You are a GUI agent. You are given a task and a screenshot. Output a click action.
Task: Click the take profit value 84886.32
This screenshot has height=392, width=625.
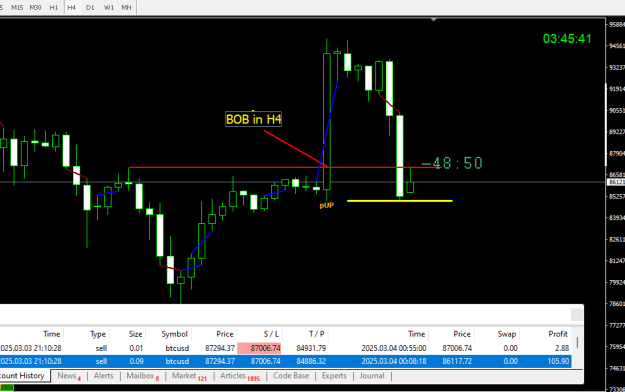pyautogui.click(x=311, y=361)
